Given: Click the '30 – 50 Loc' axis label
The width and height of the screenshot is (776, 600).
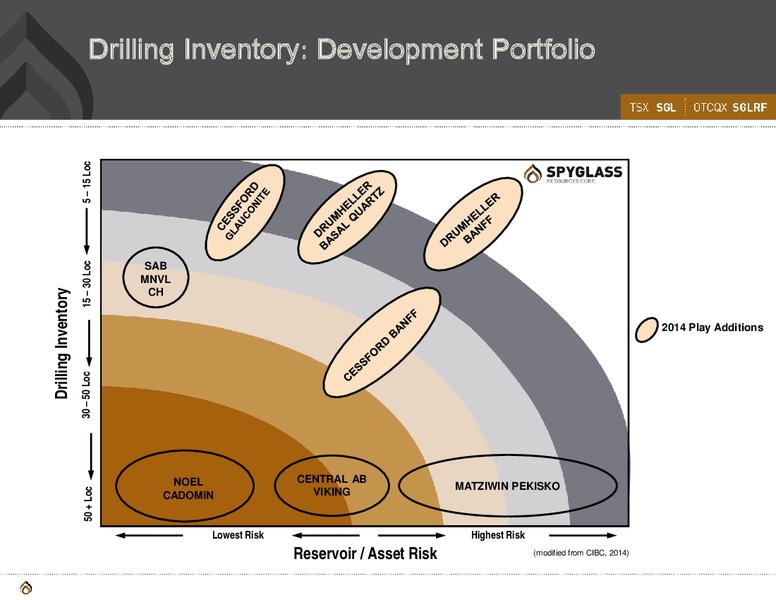Looking at the screenshot, I should pos(87,395).
